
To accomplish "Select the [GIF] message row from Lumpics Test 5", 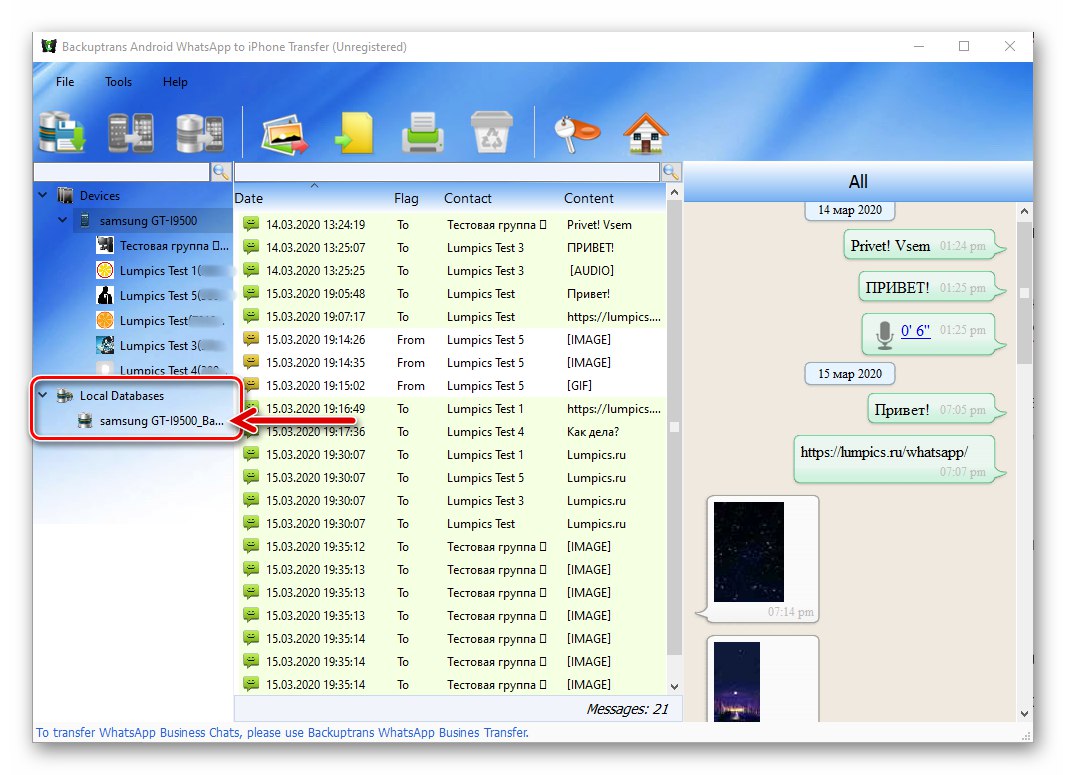I will (451, 385).
